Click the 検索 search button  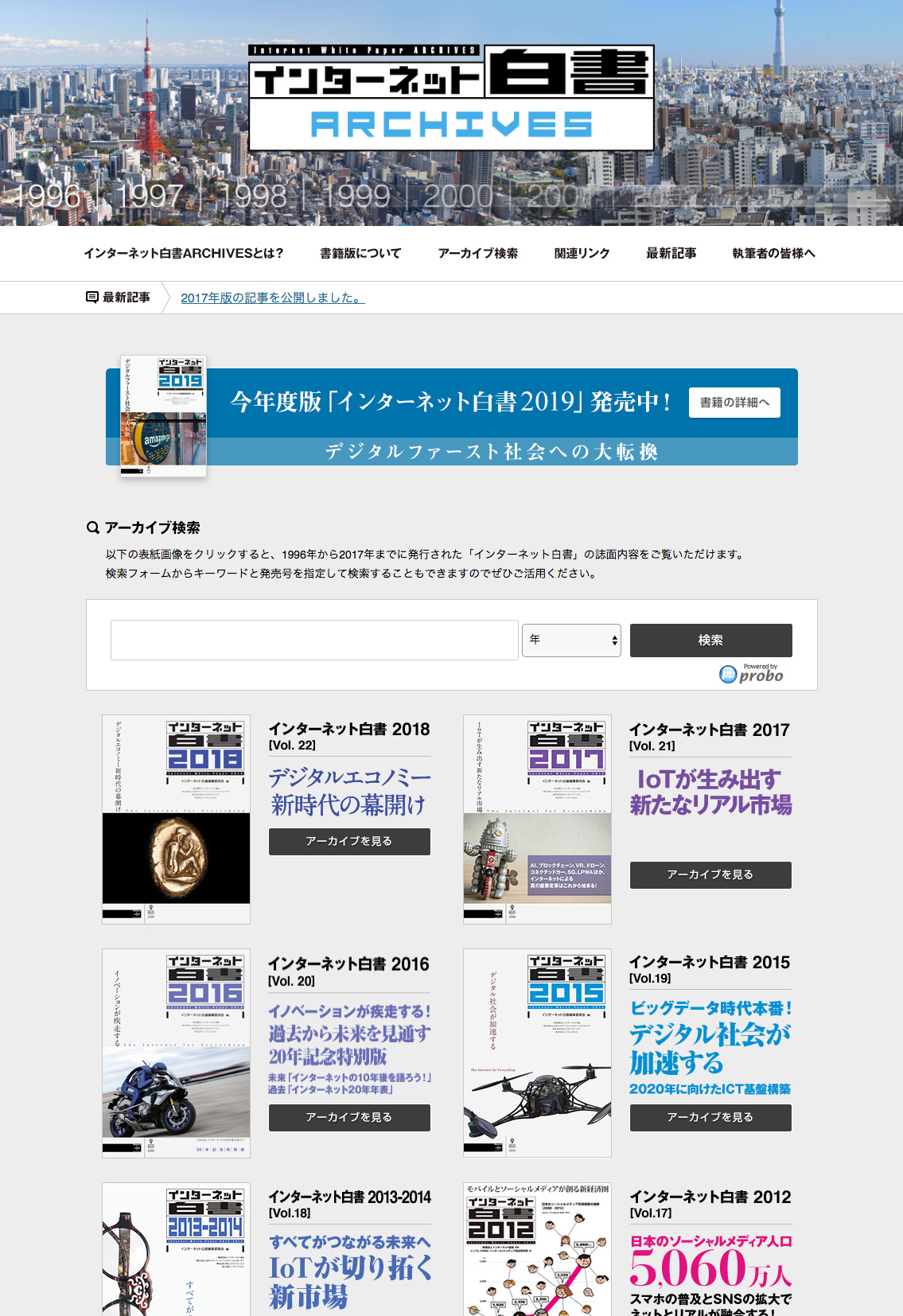[711, 640]
